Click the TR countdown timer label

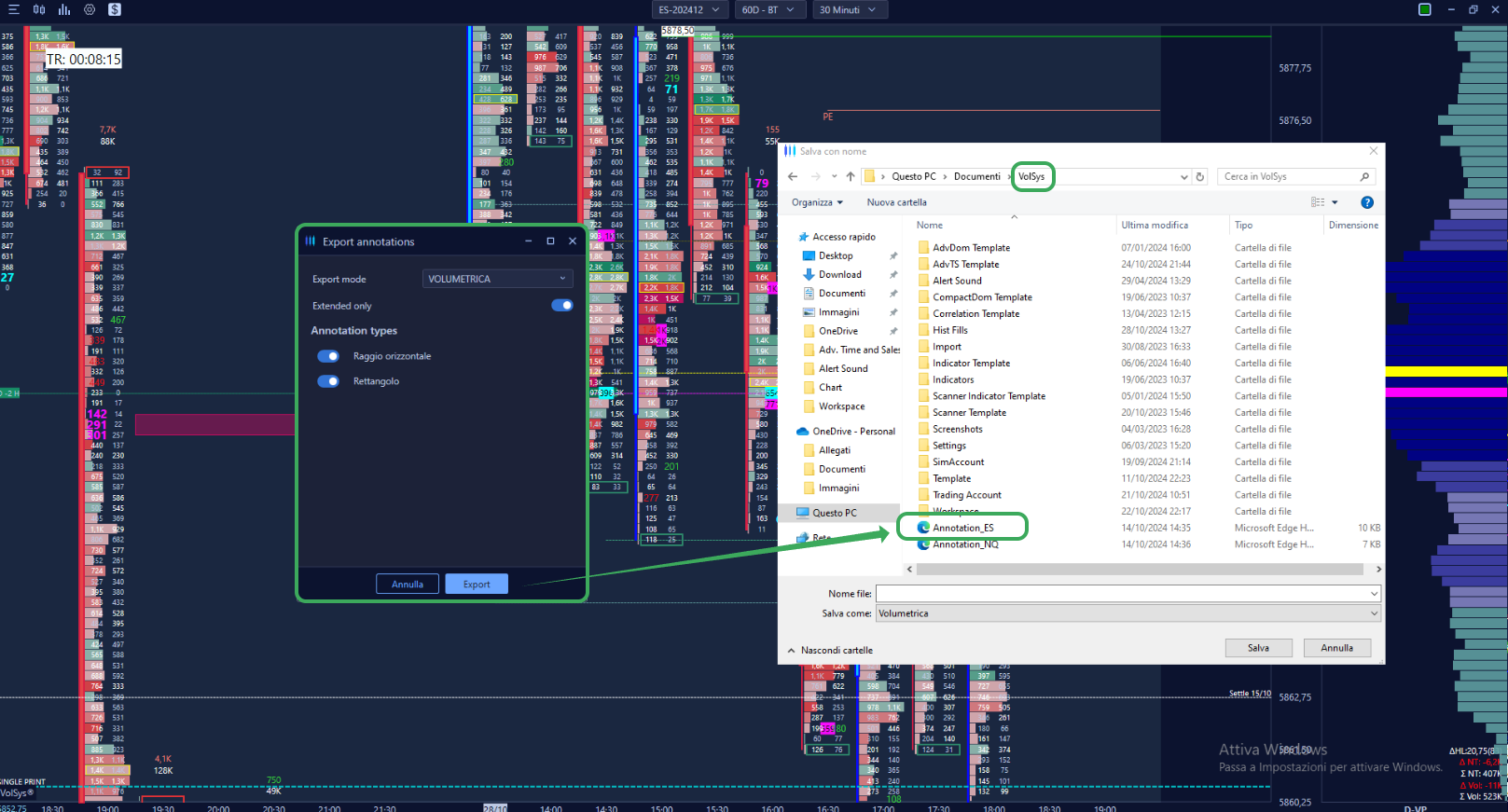click(x=84, y=59)
